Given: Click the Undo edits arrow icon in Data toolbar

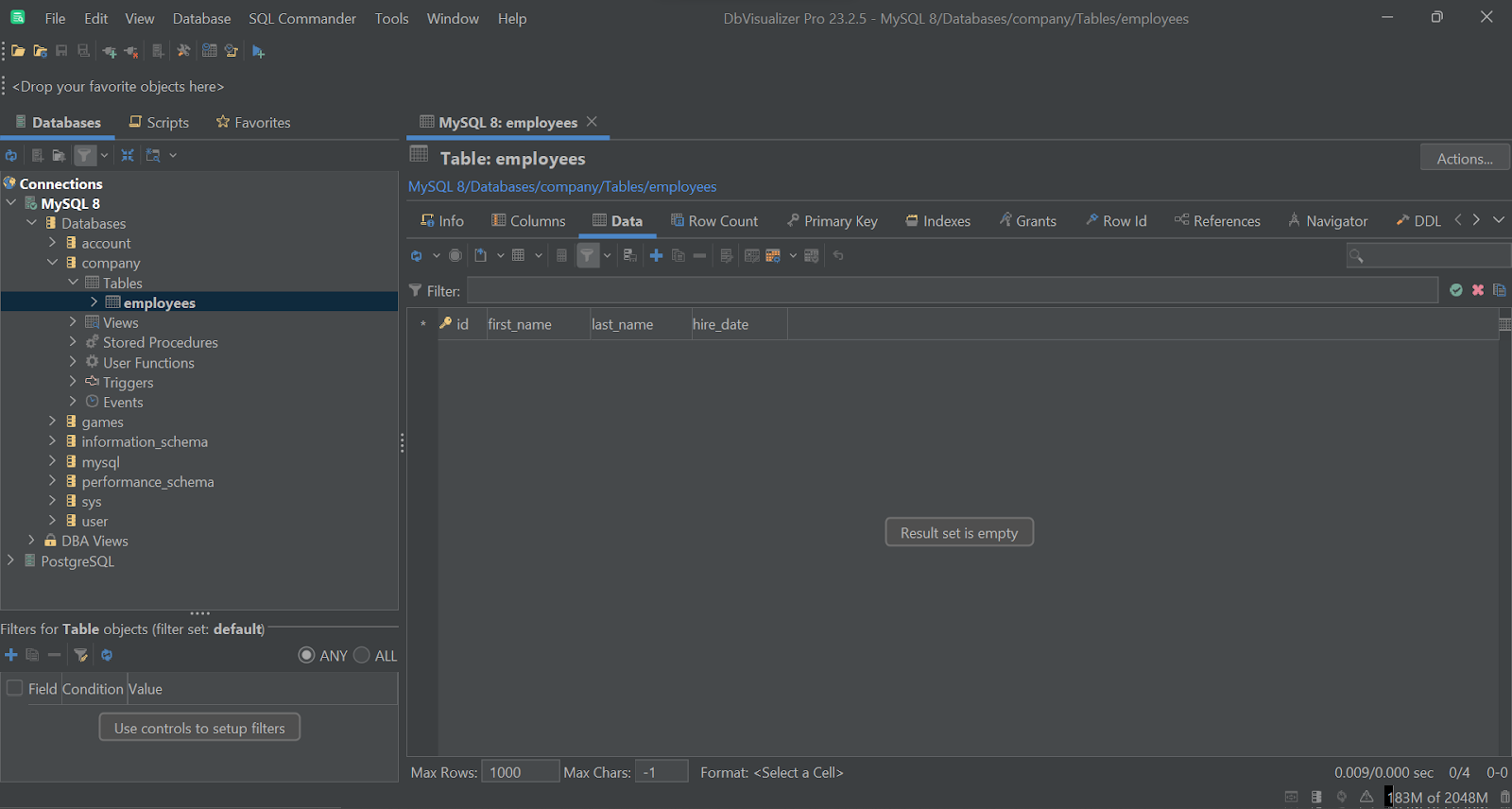Looking at the screenshot, I should pos(838,256).
